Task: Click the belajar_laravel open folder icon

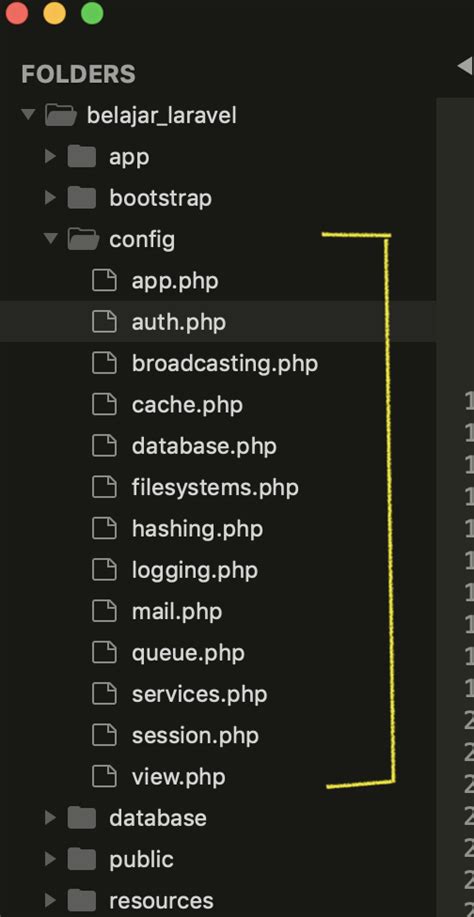Action: (x=60, y=115)
